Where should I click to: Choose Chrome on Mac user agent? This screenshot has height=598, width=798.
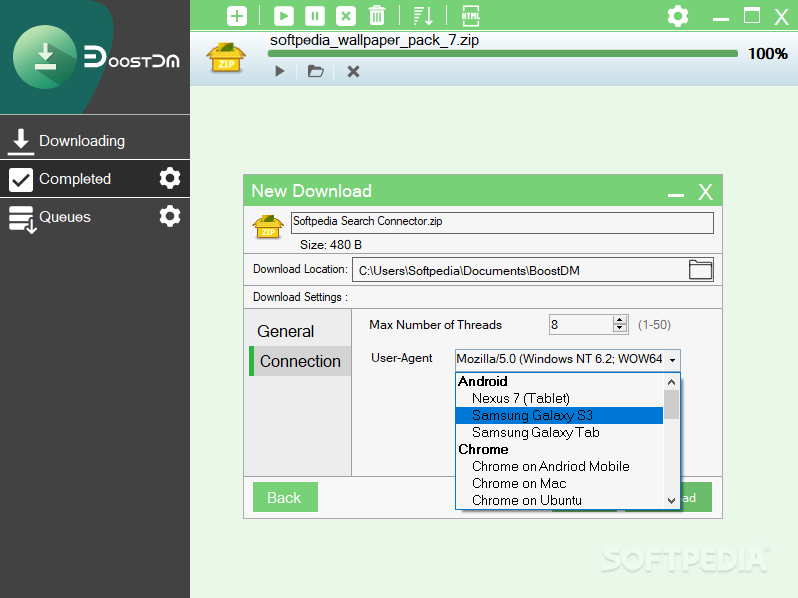point(559,483)
